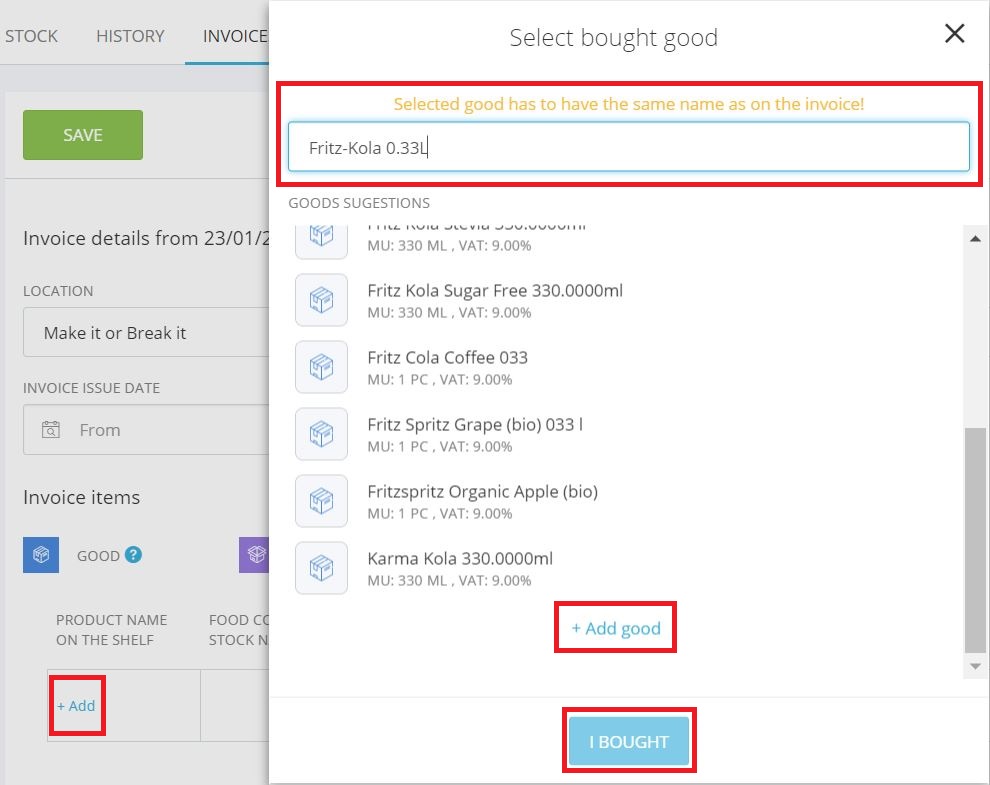Click blue GOOD box icon in Invoice items
990x785 pixels.
point(41,554)
